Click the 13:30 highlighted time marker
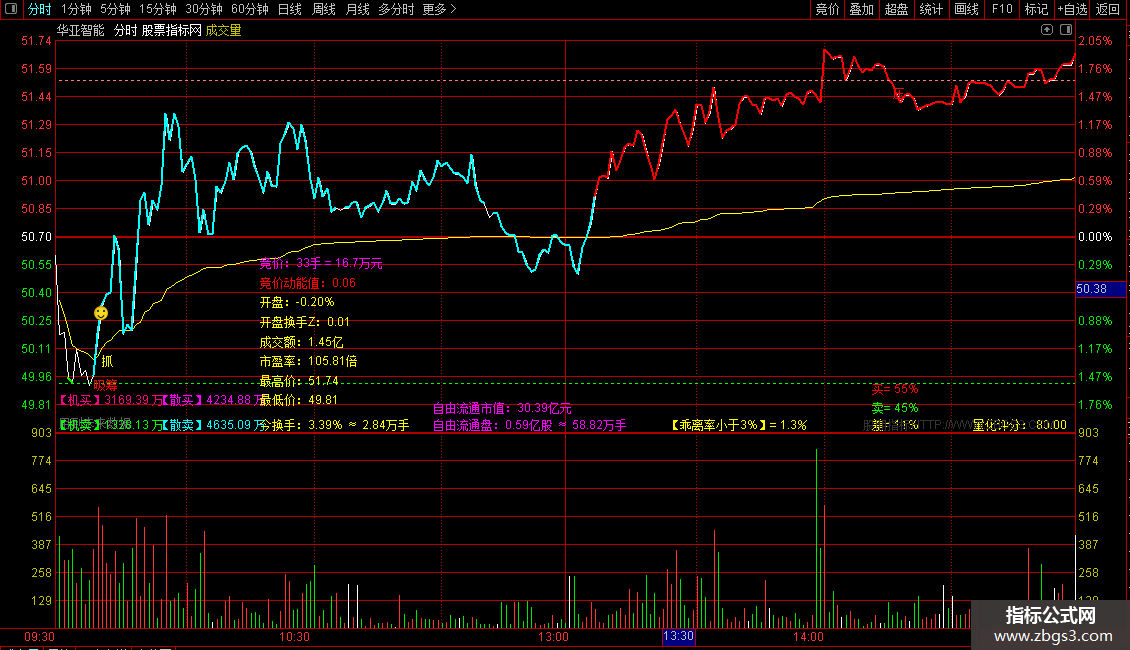The width and height of the screenshot is (1130, 650). click(678, 636)
